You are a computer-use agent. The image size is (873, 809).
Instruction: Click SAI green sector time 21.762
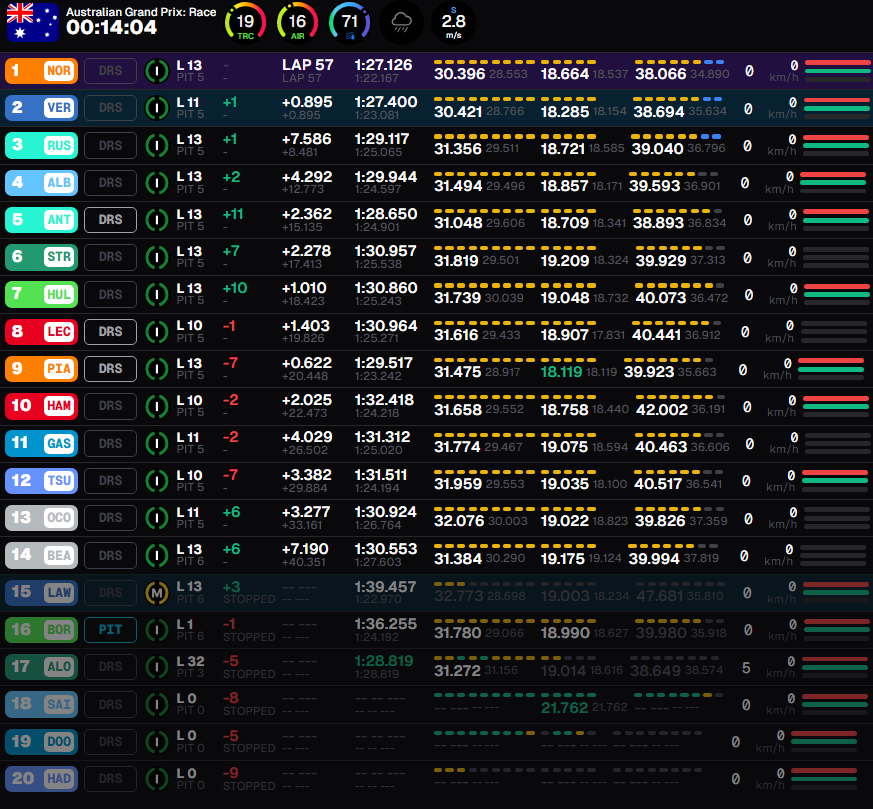tap(564, 708)
